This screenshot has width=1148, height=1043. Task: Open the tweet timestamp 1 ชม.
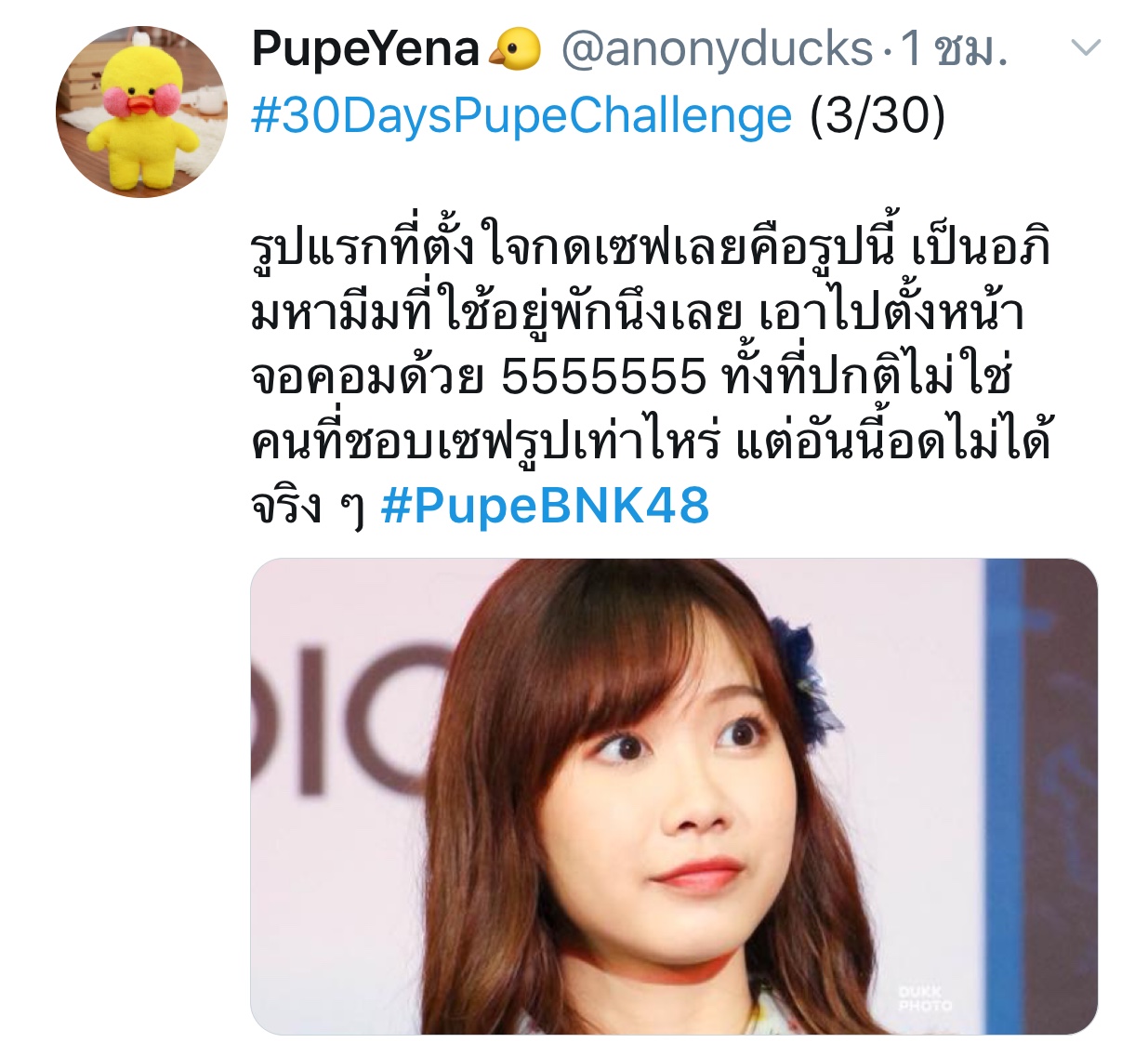tap(955, 49)
